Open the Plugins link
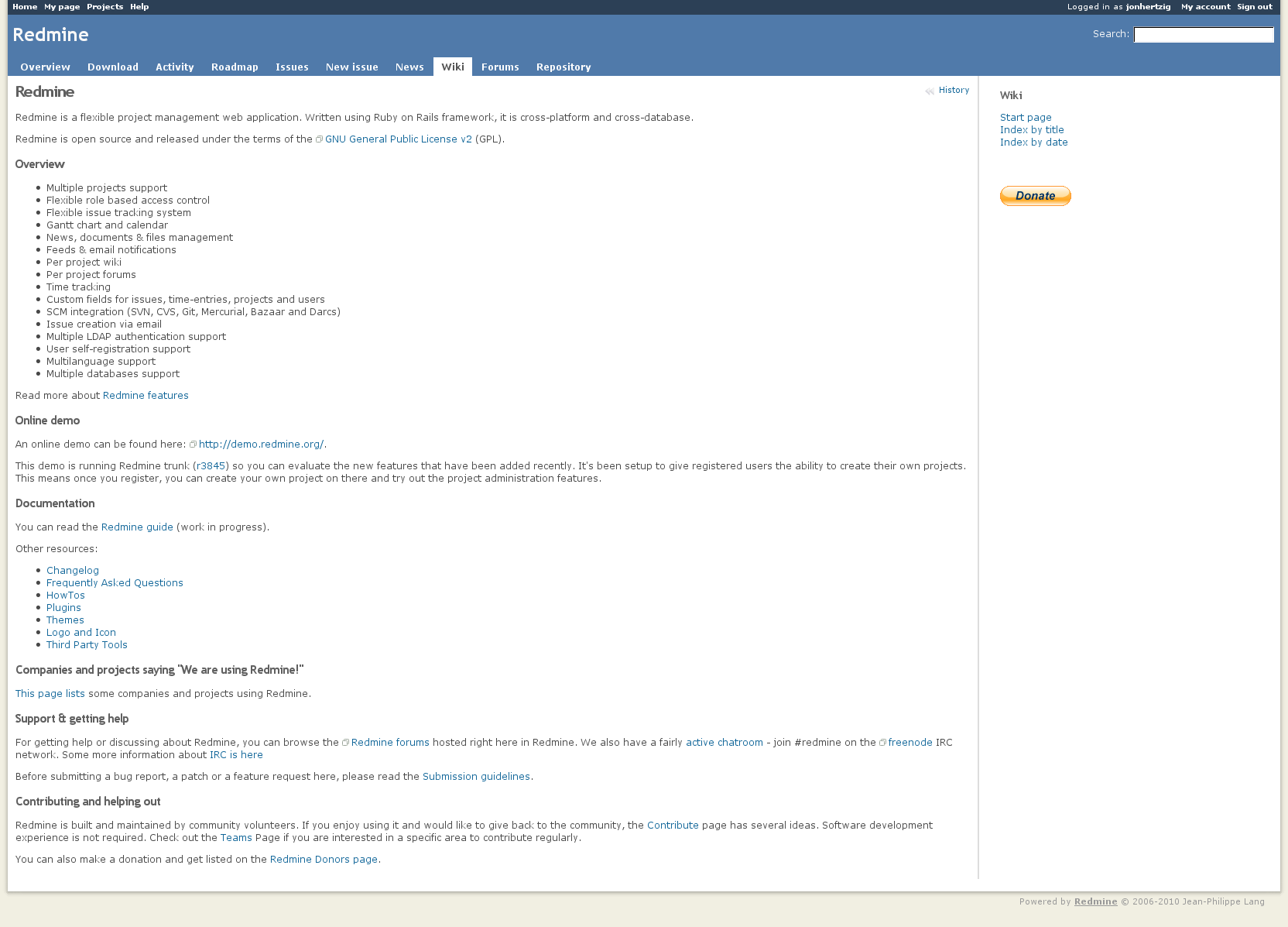Image resolution: width=1288 pixels, height=927 pixels. point(63,608)
